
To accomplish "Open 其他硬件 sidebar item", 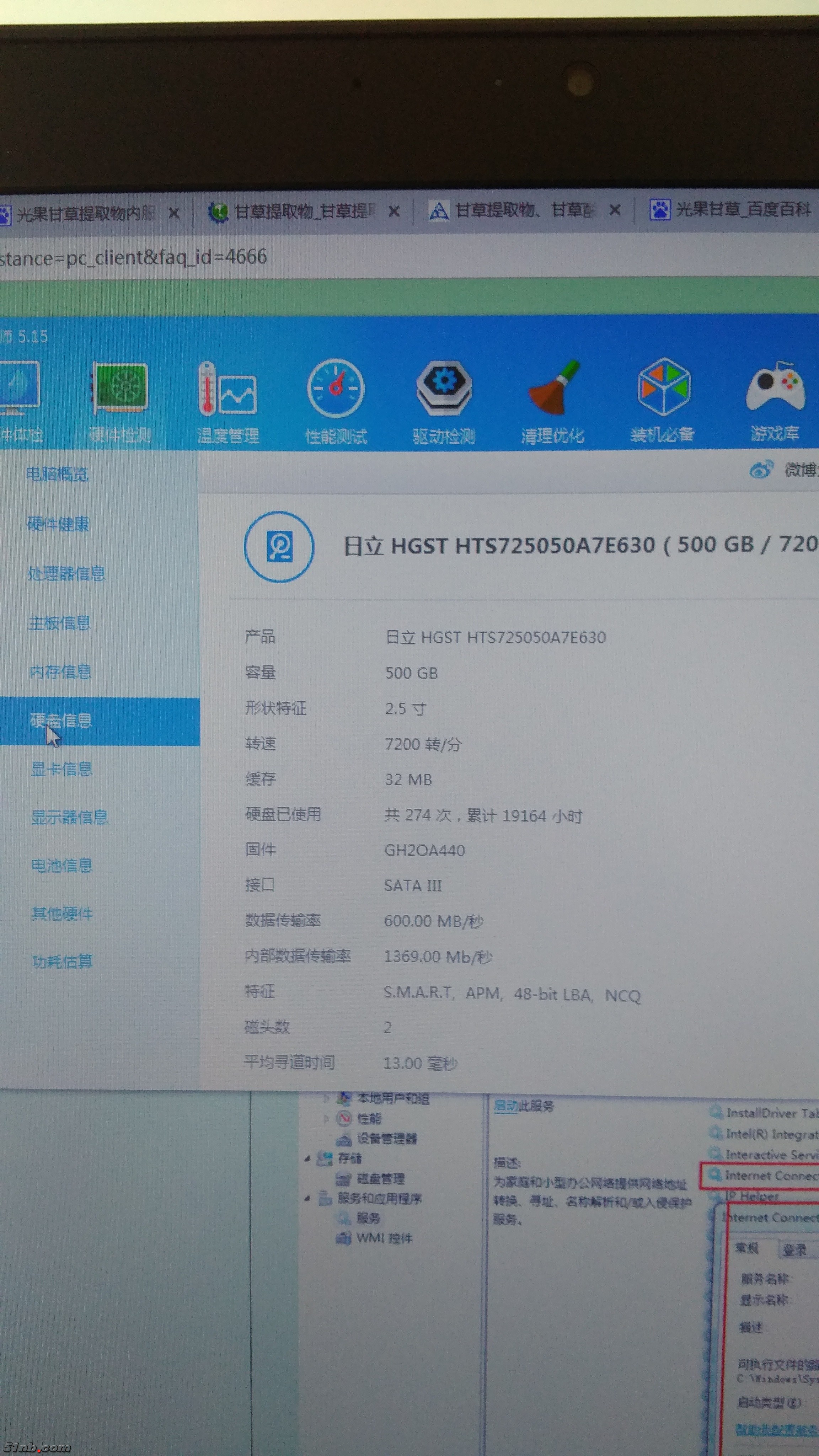I will coord(62,914).
